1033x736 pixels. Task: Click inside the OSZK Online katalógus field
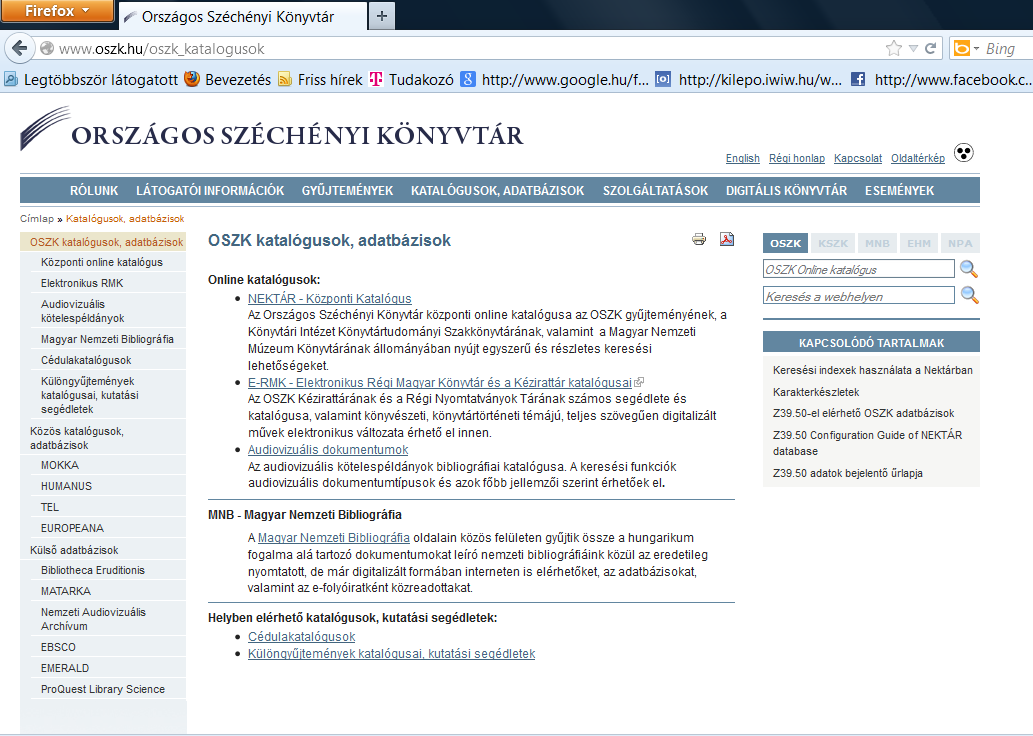point(858,269)
